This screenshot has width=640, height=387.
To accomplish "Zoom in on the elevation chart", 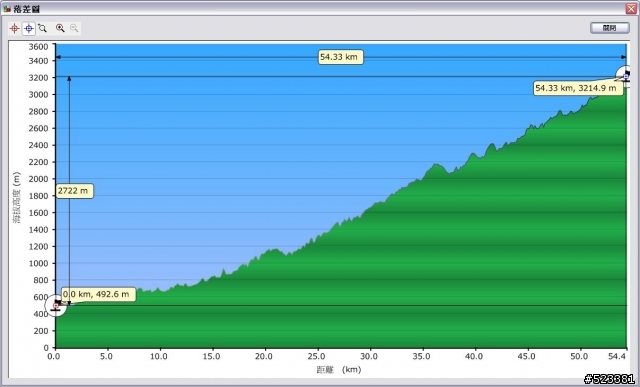I will pos(60,28).
